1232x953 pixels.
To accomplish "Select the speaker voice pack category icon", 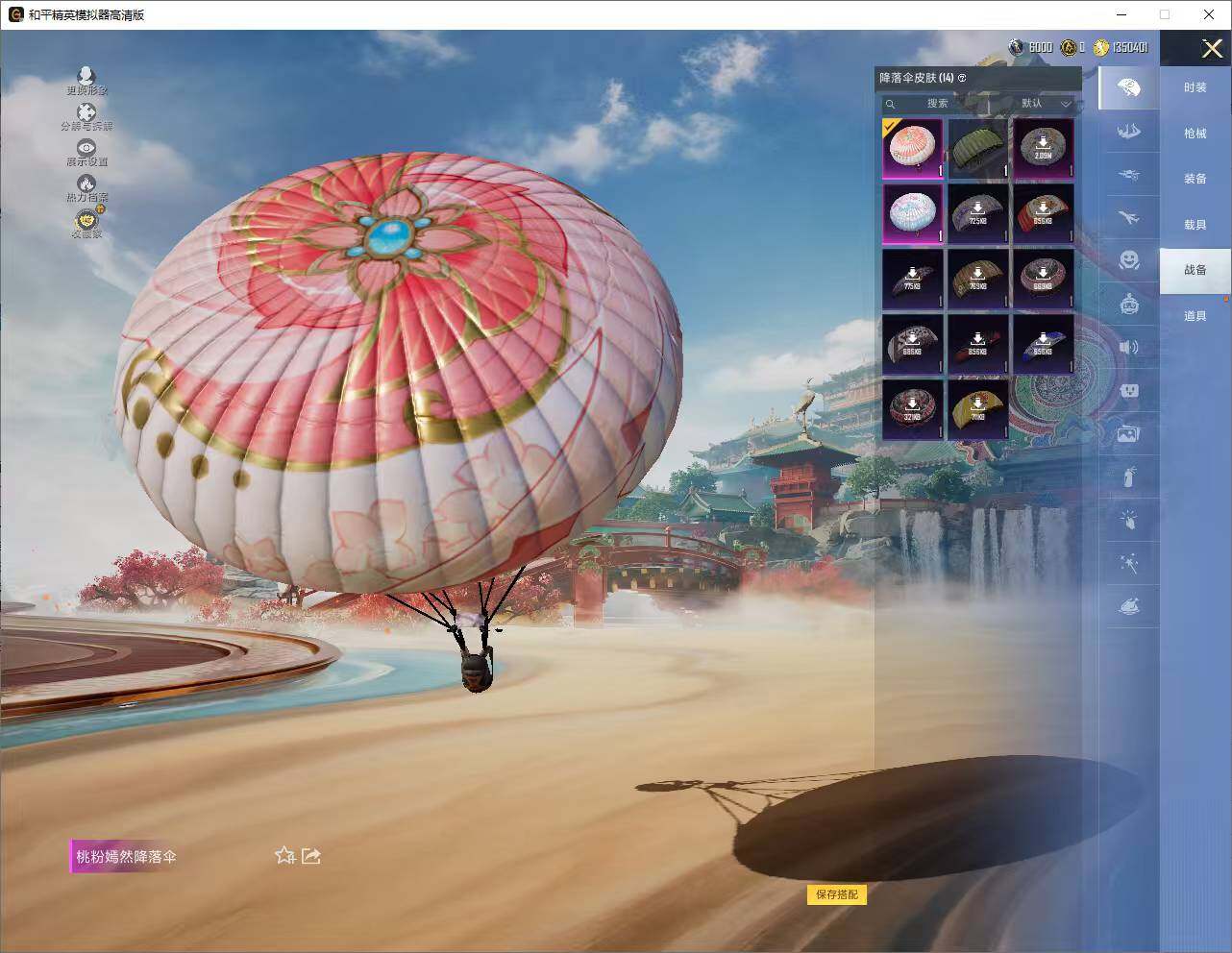I will point(1129,347).
